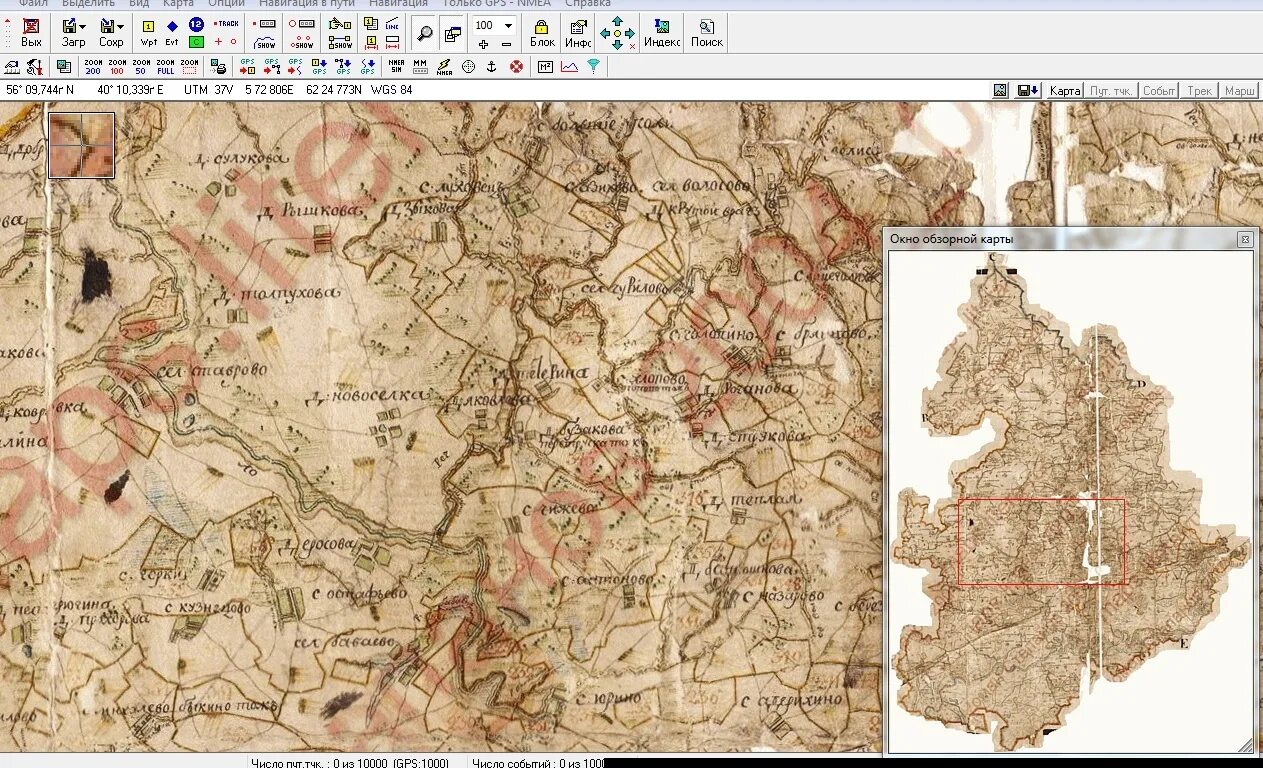The image size is (1263, 768).
Task: Switch to the Марш mode tab
Action: [1240, 91]
